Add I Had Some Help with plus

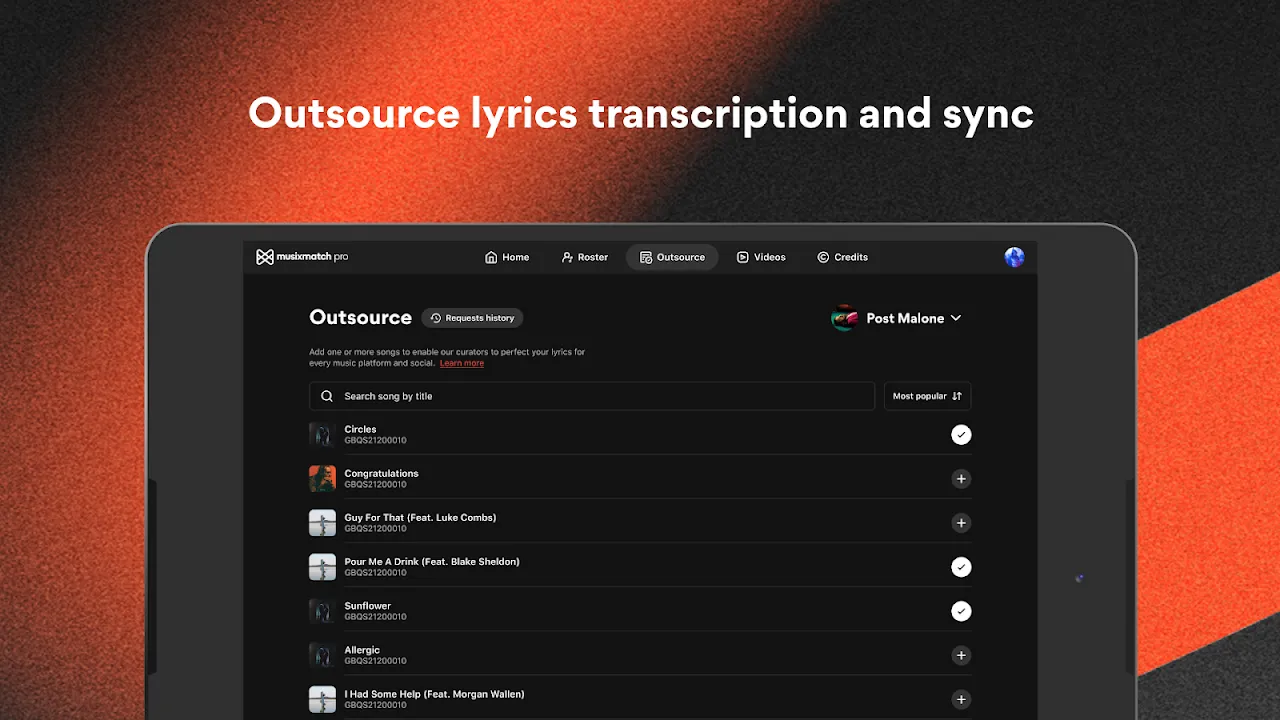point(961,699)
